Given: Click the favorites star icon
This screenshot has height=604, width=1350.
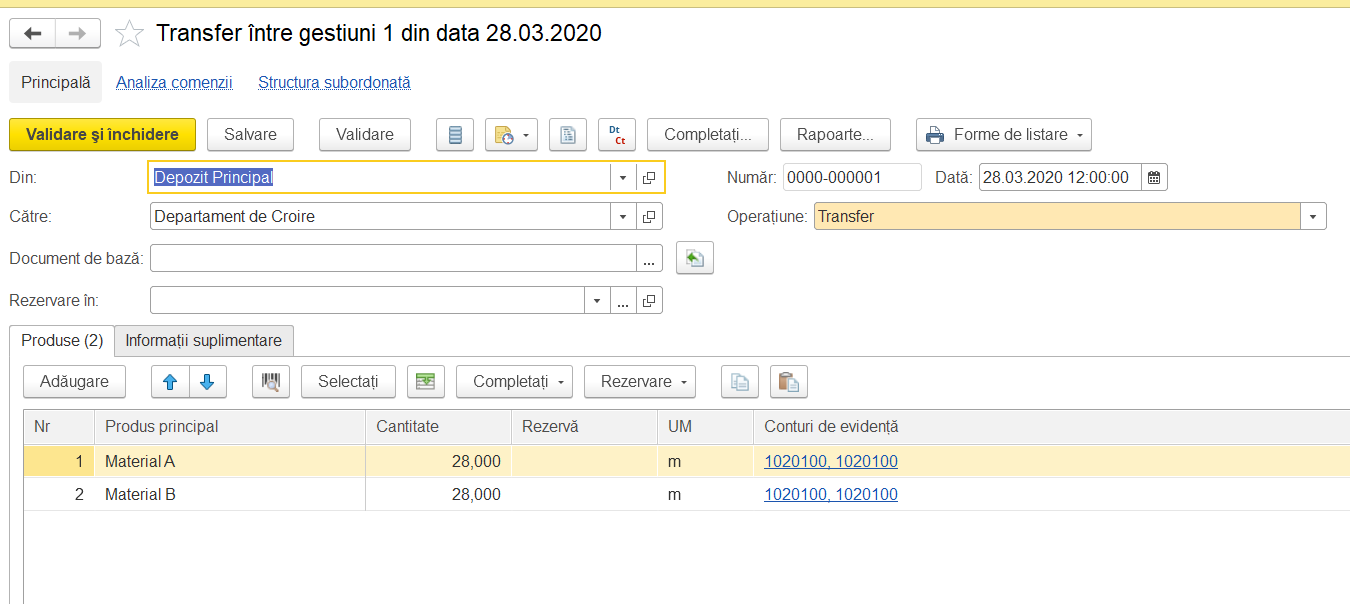Looking at the screenshot, I should coord(129,34).
